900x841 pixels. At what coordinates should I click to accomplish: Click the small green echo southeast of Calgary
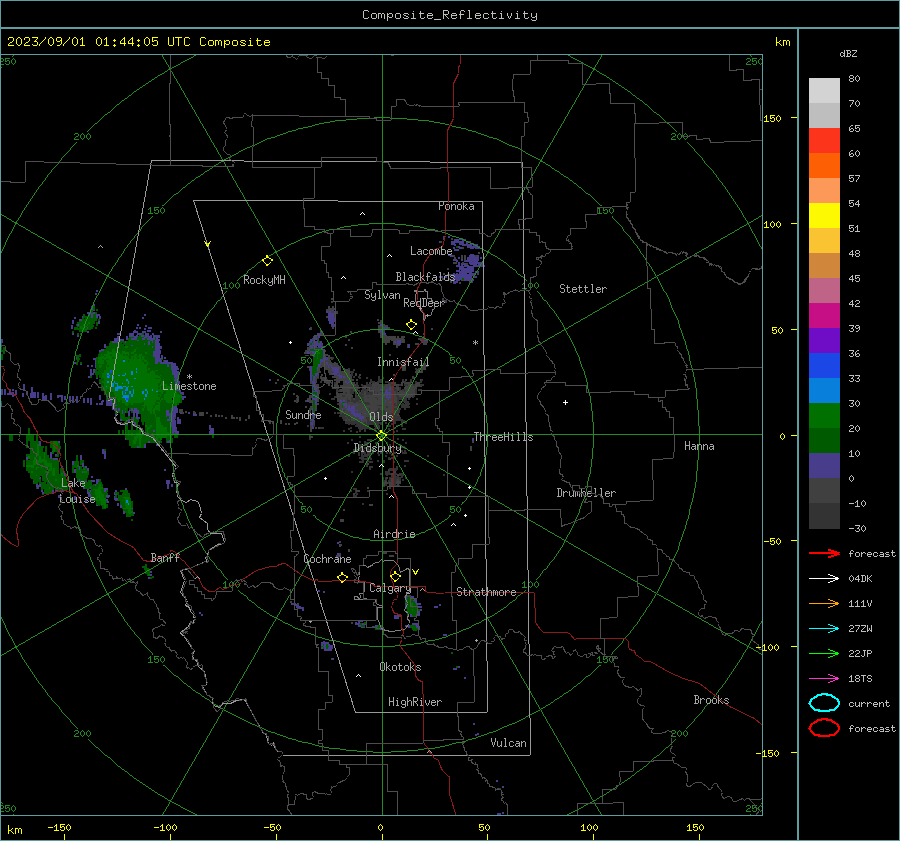(x=412, y=607)
